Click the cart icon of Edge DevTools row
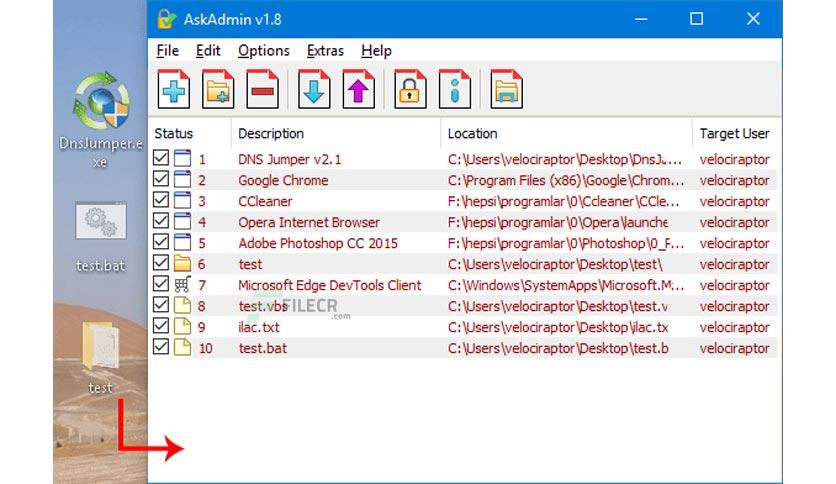Screen dimensions: 836x484 [182, 285]
